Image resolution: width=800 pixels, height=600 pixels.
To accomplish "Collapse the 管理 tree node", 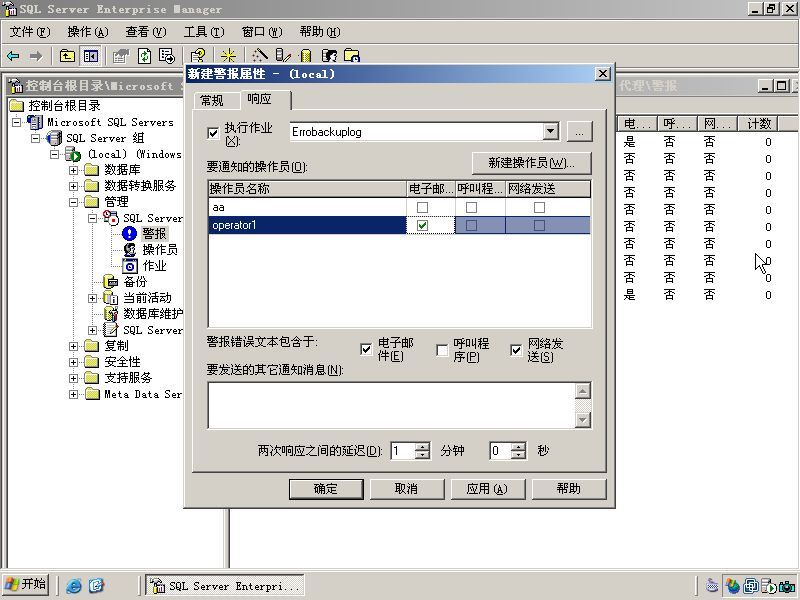I will 73,202.
